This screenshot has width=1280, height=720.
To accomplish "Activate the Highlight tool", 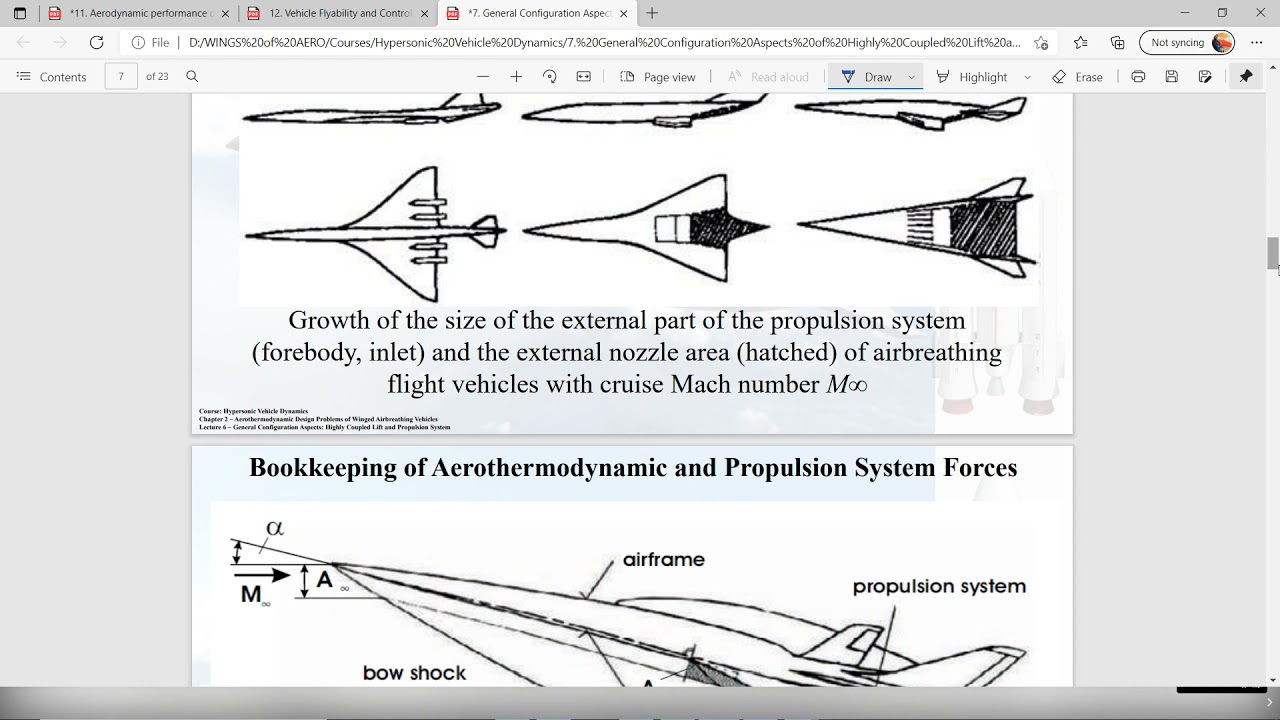I will (972, 77).
